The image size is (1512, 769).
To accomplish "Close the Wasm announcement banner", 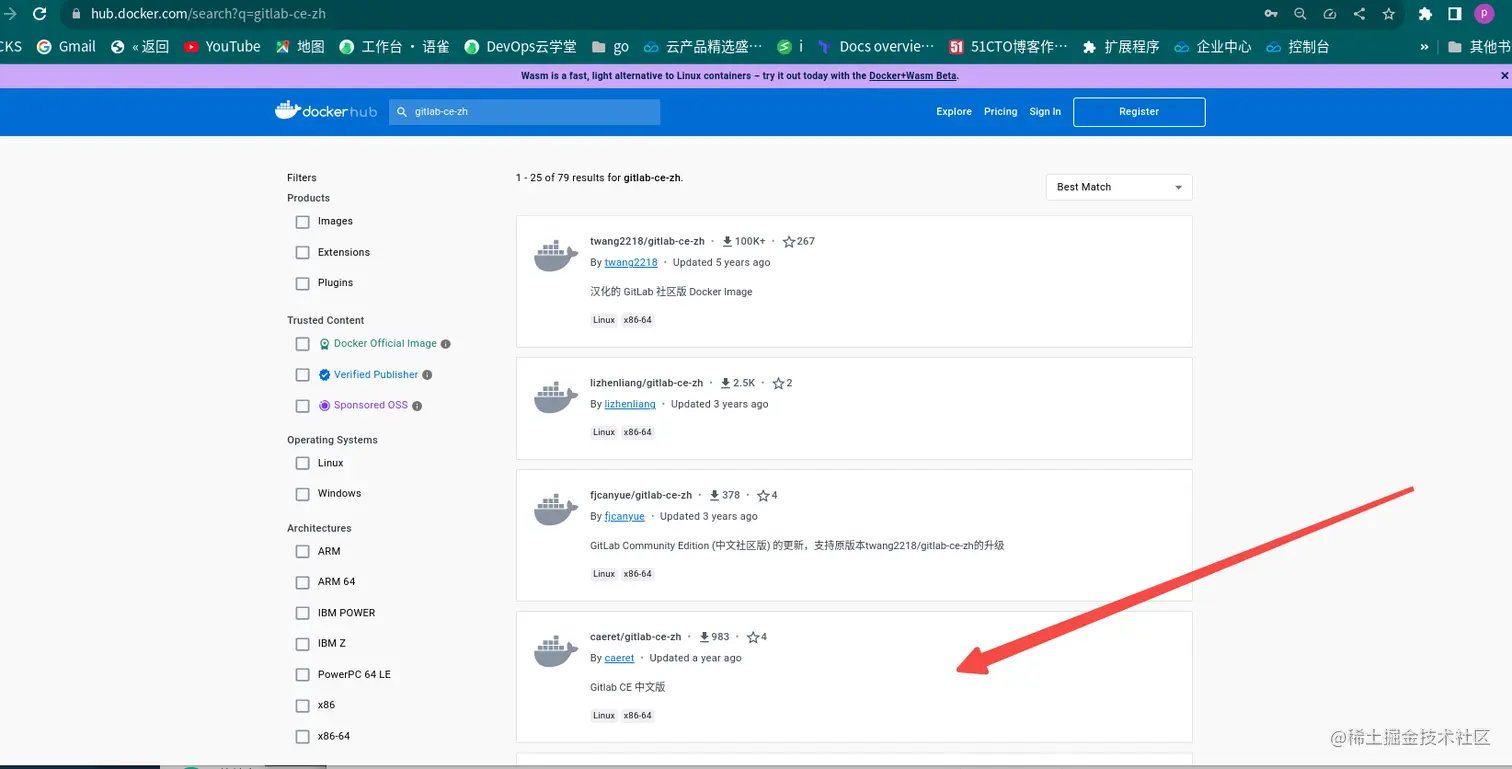I will tap(1504, 75).
